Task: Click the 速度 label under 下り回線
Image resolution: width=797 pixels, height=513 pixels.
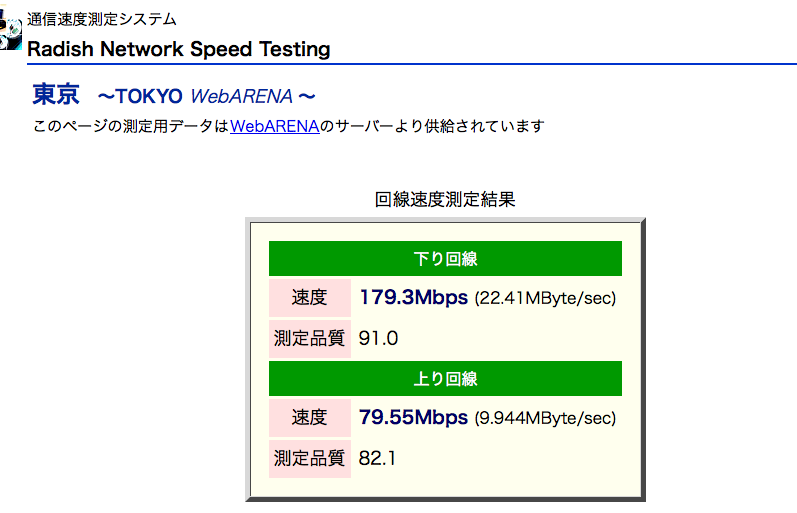Action: (x=309, y=298)
